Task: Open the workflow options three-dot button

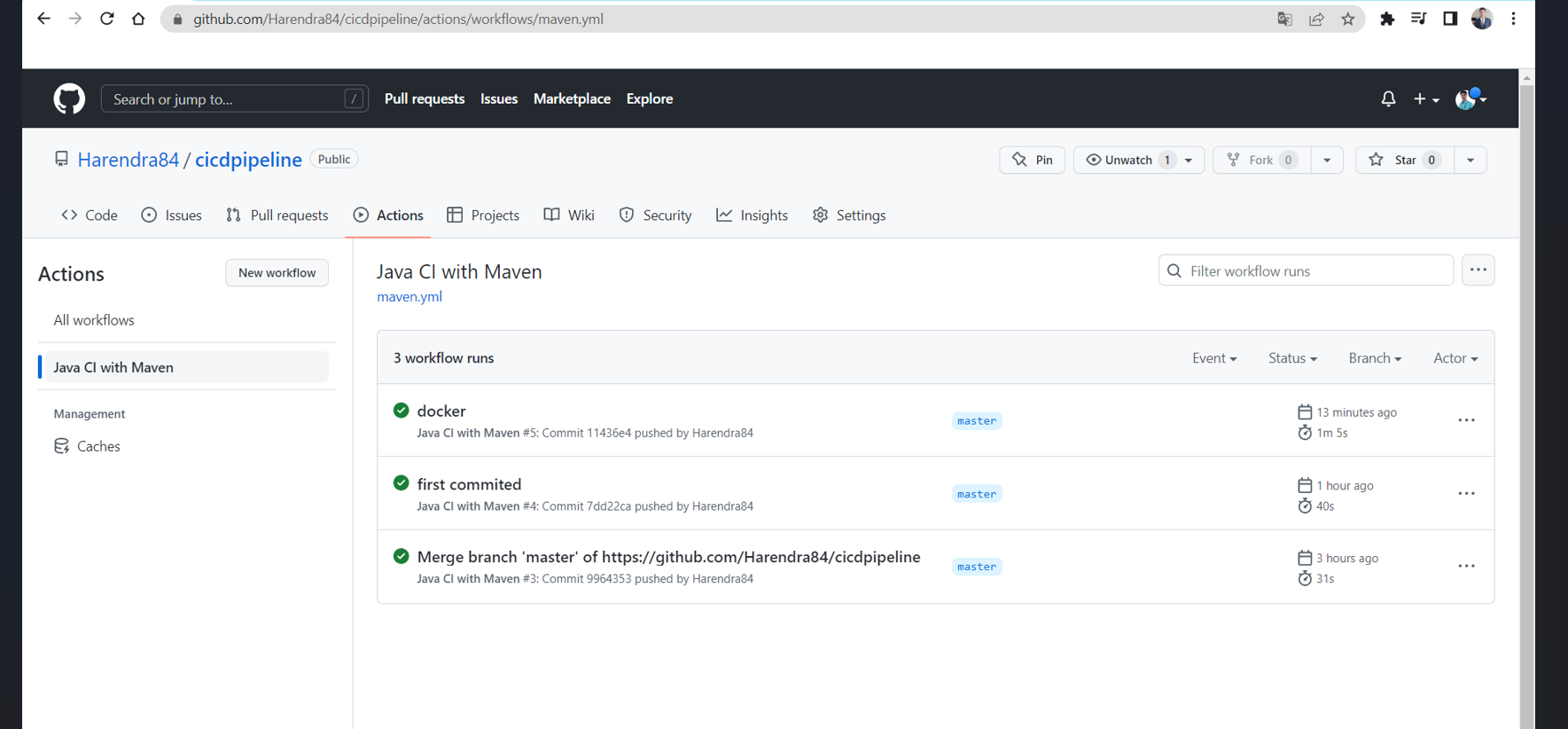Action: (x=1478, y=270)
